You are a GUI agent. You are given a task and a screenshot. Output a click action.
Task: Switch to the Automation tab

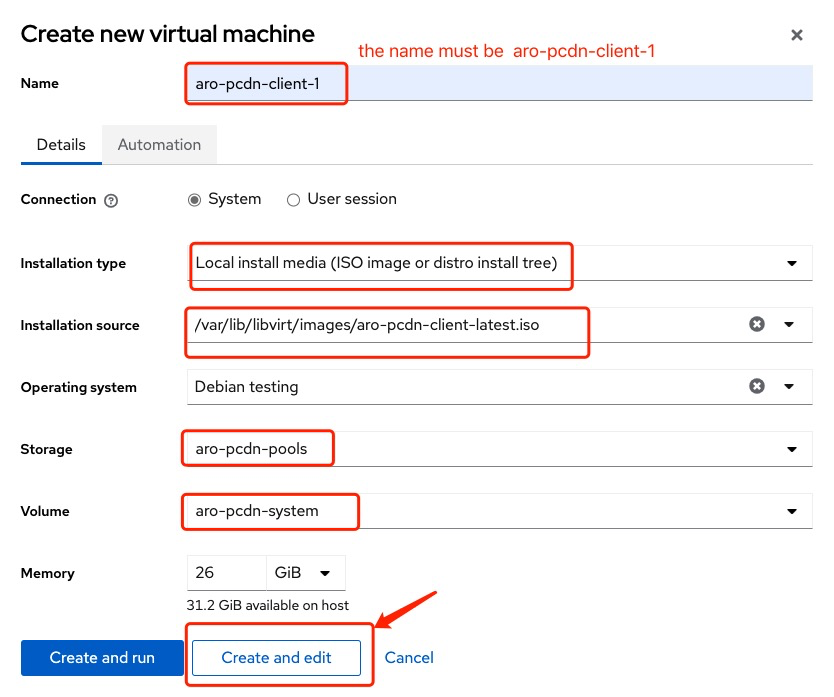[x=159, y=144]
